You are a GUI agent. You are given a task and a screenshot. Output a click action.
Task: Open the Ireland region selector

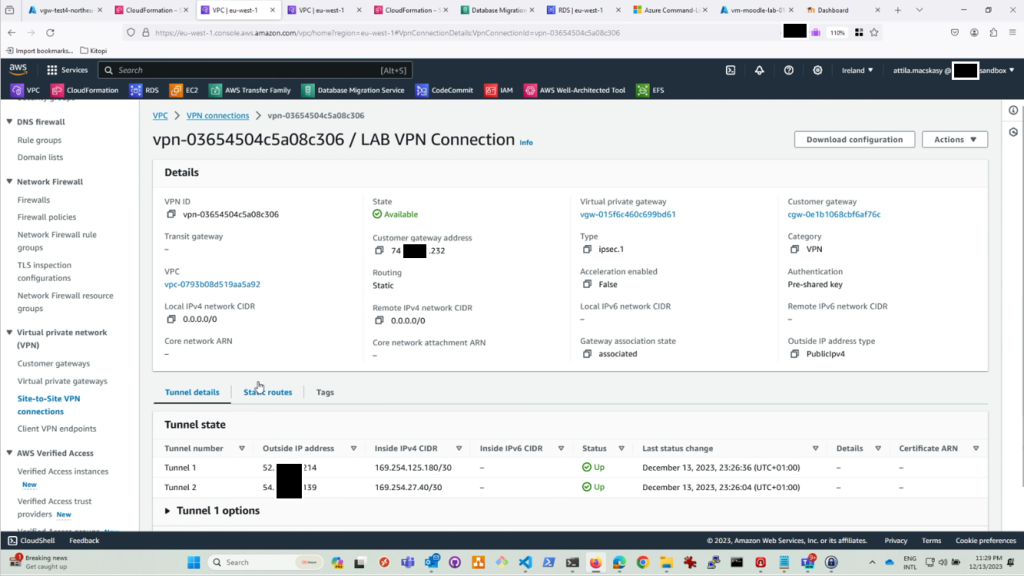coord(857,70)
